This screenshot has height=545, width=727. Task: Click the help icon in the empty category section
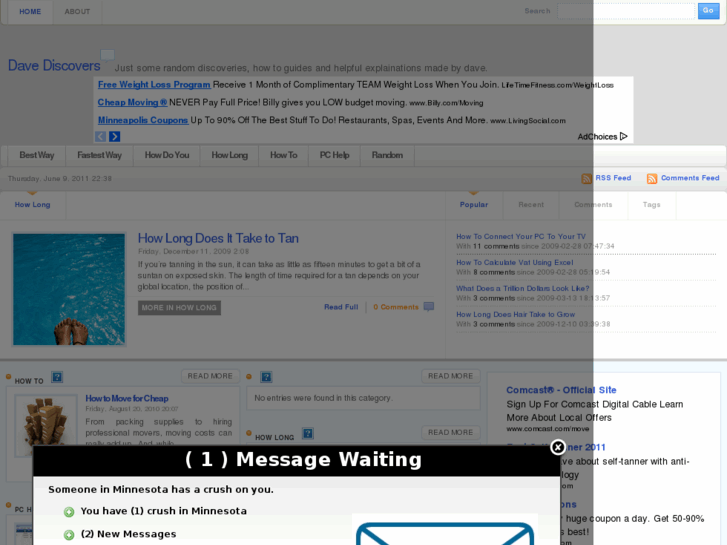(266, 377)
